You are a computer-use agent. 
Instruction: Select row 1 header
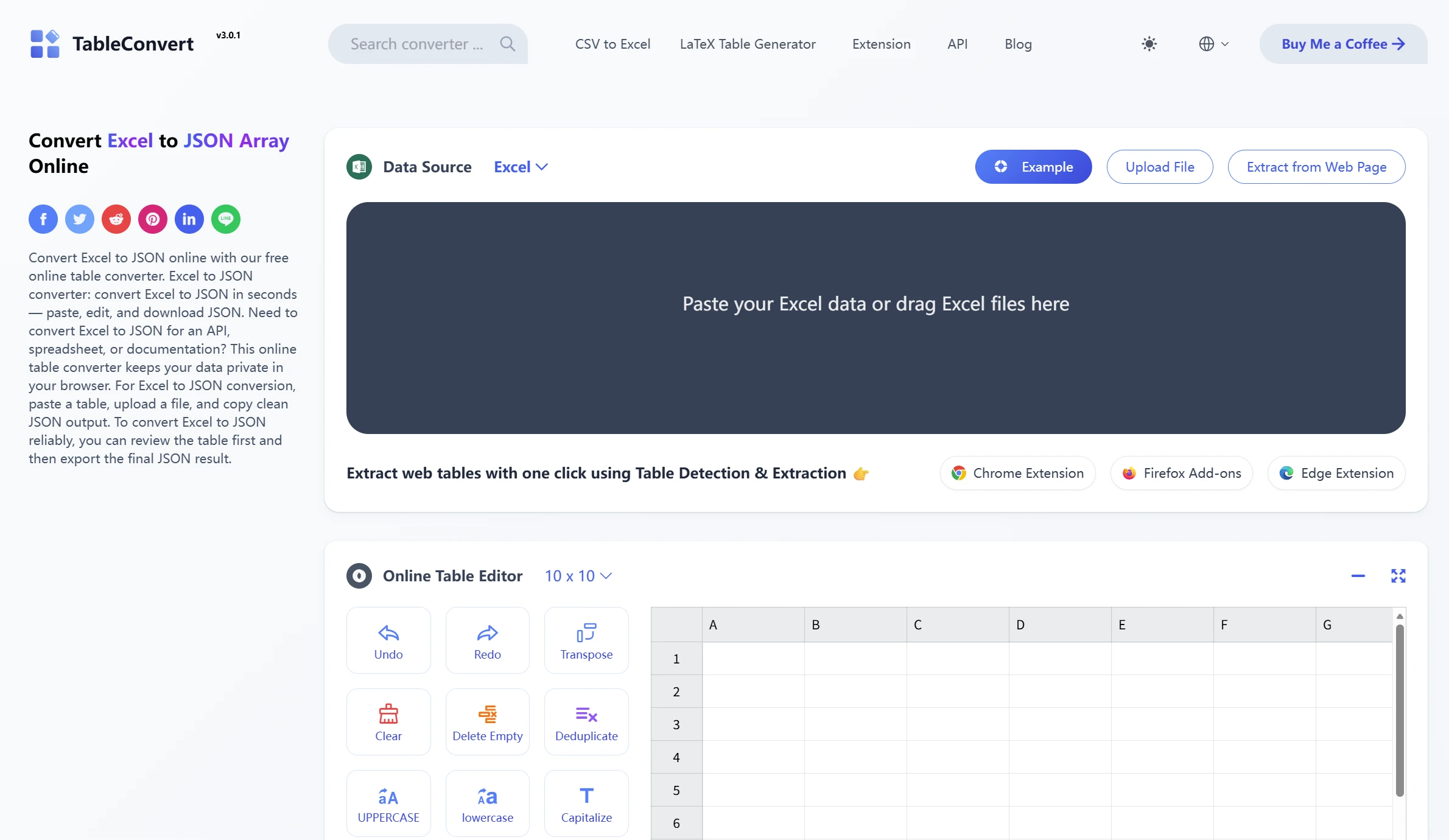click(676, 659)
